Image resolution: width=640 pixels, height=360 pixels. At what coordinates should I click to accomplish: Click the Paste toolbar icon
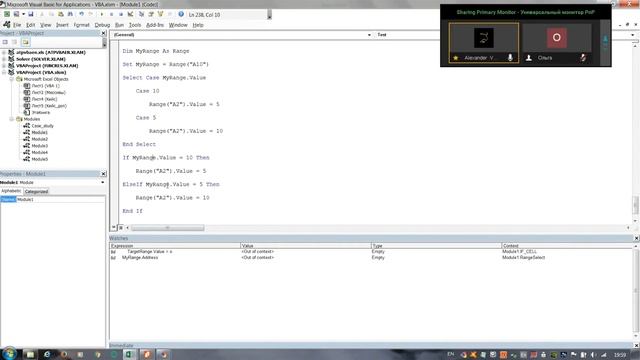pyautogui.click(x=60, y=14)
